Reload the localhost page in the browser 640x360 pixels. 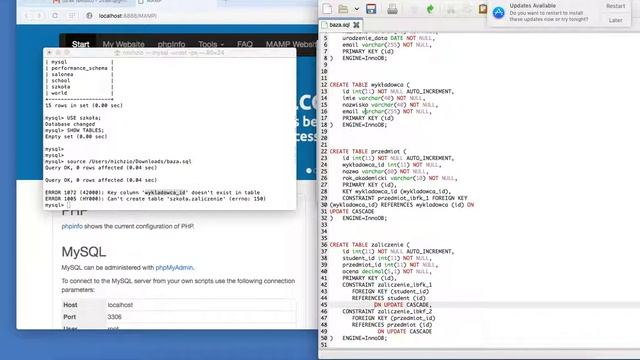click(x=55, y=16)
